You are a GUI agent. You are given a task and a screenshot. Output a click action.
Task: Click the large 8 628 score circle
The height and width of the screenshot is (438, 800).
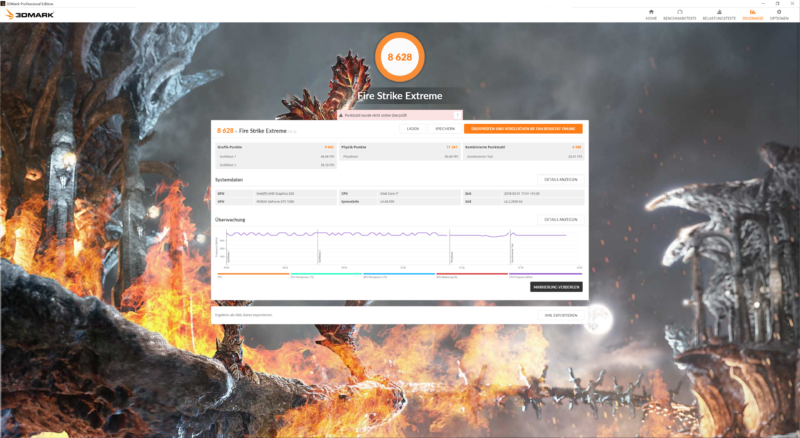point(399,57)
